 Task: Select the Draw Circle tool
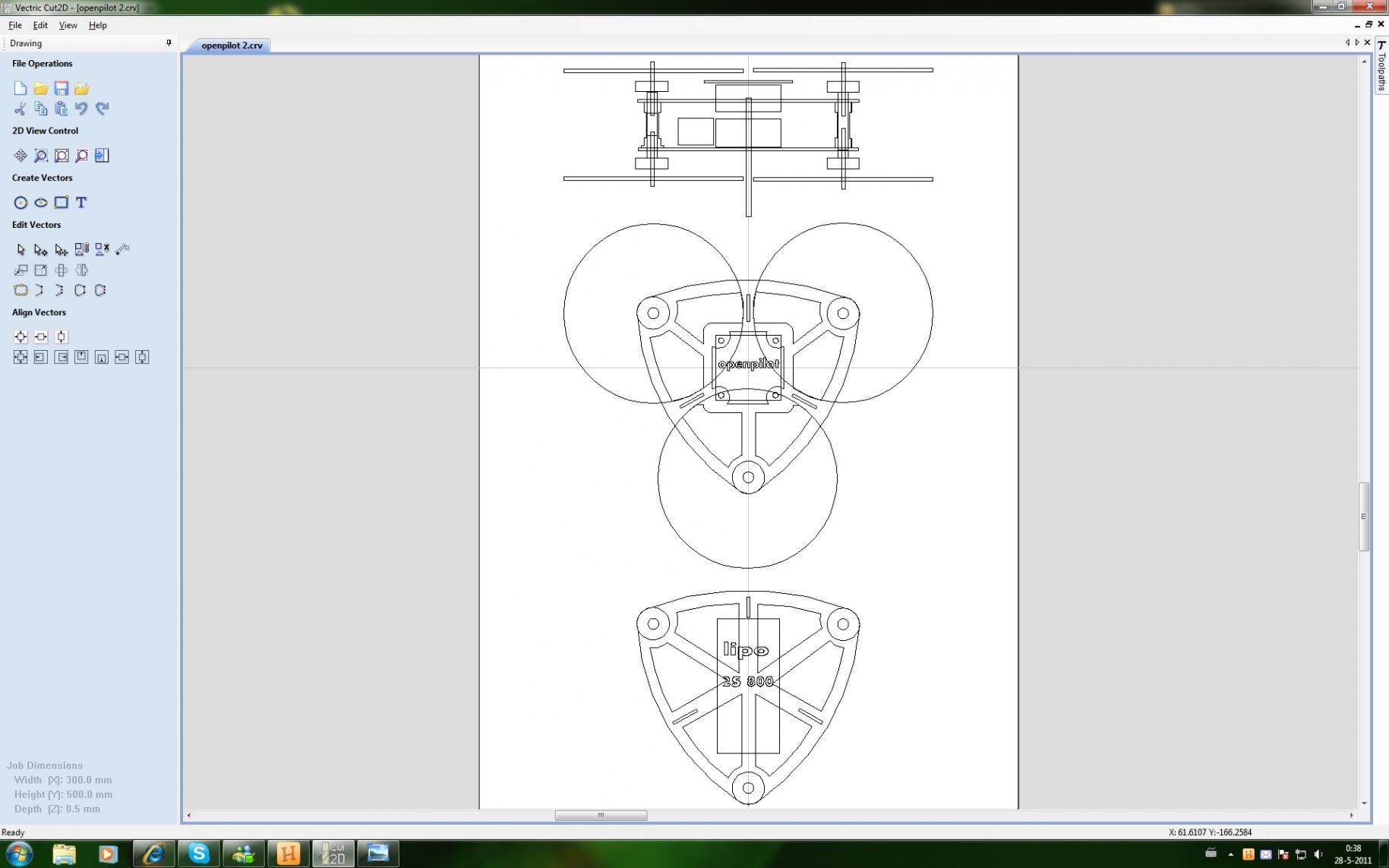[21, 203]
